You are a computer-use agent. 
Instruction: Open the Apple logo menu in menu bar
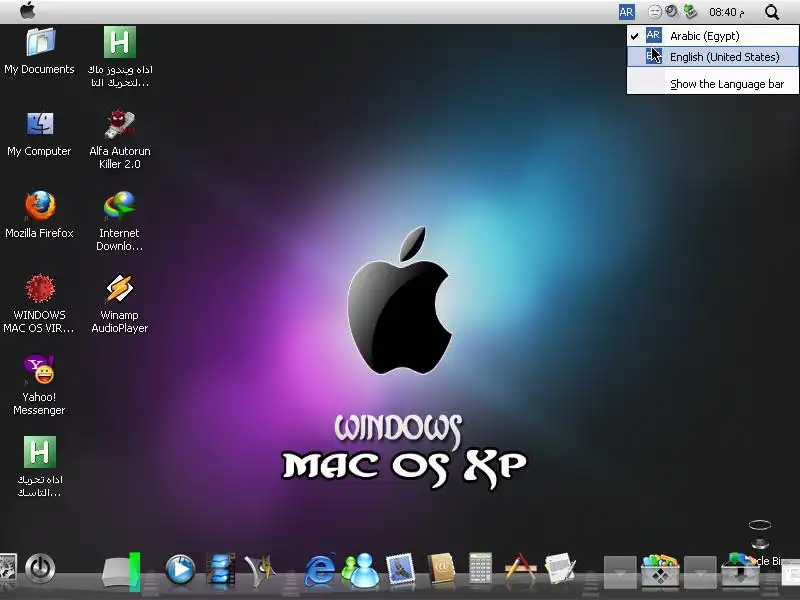click(x=28, y=11)
